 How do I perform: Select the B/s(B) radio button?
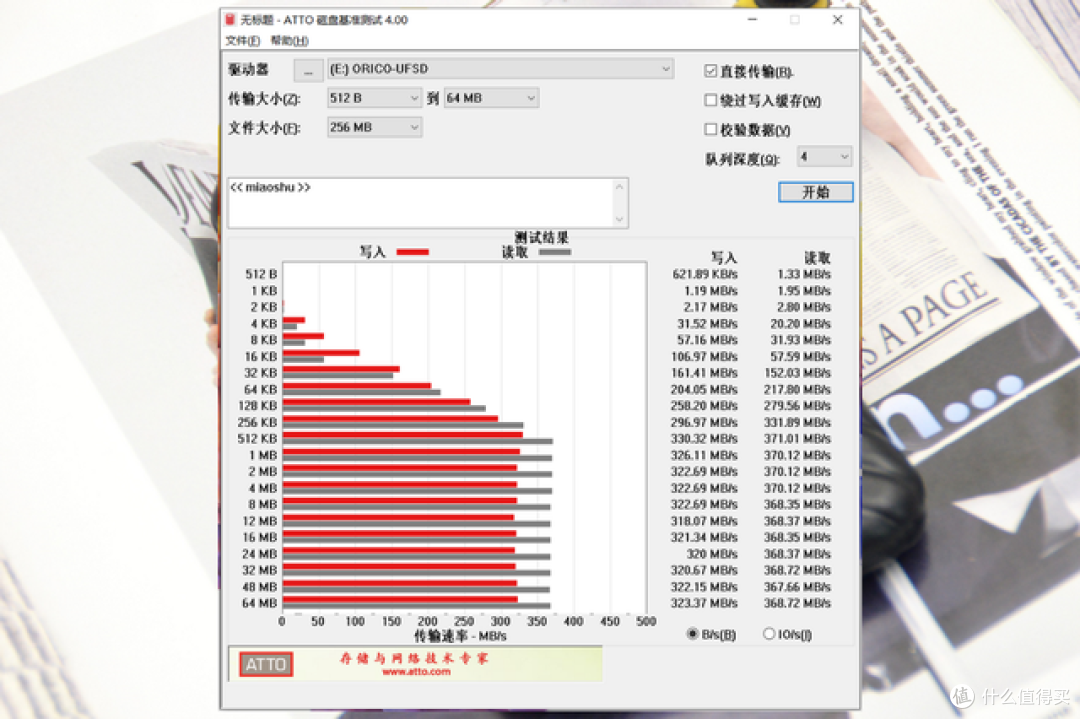693,634
